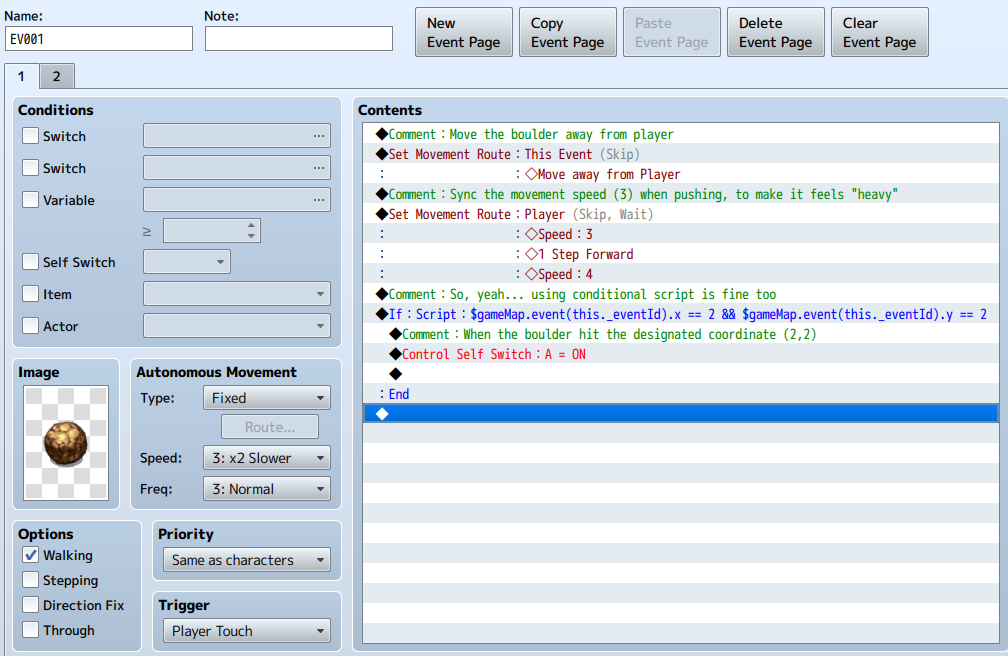This screenshot has height=656, width=1008.
Task: Open the movement Freq dropdown
Action: click(267, 489)
